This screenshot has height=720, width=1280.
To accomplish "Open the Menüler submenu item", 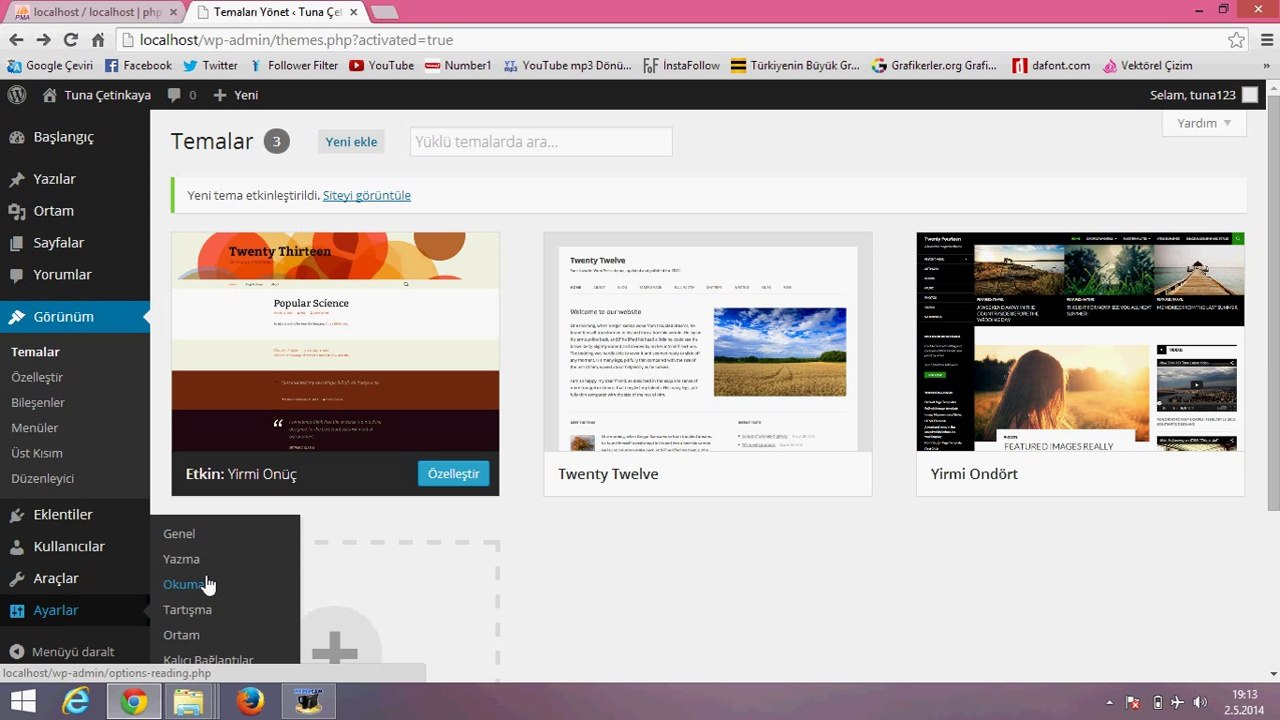I will pos(35,428).
